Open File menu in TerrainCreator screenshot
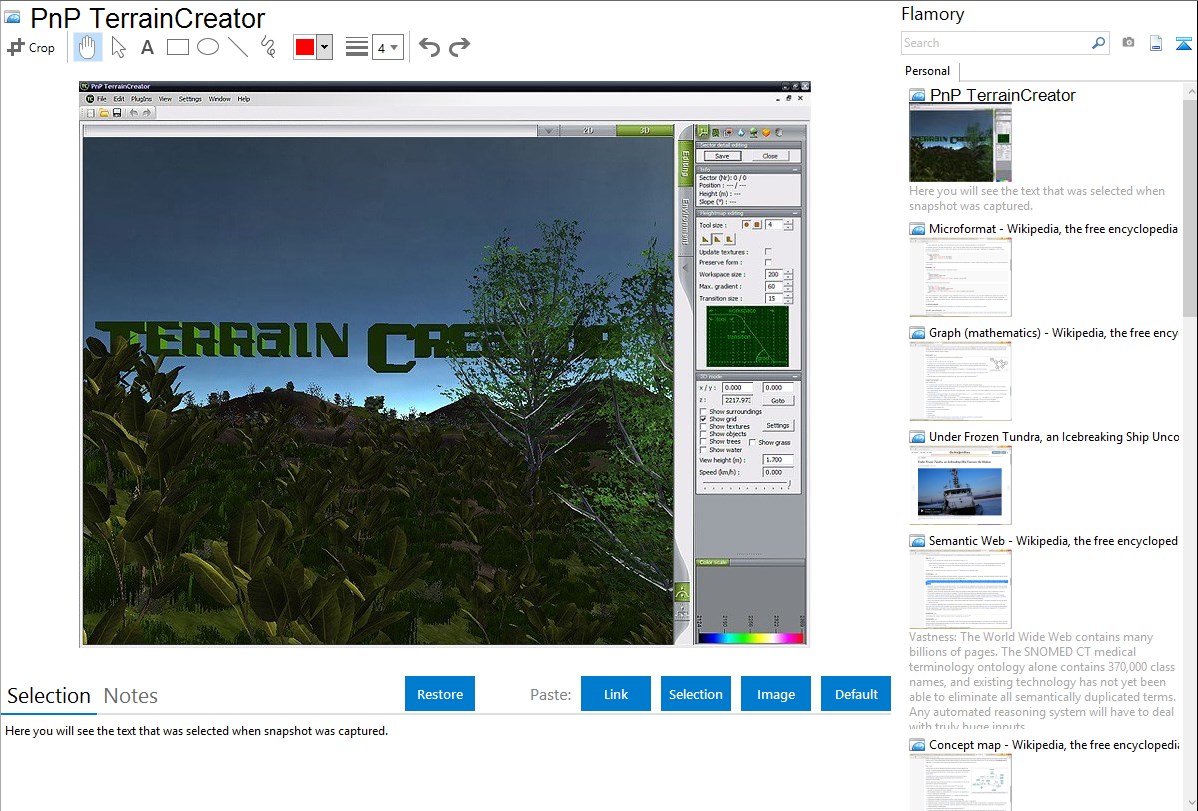Screen dimensions: 1198x811 [102, 99]
